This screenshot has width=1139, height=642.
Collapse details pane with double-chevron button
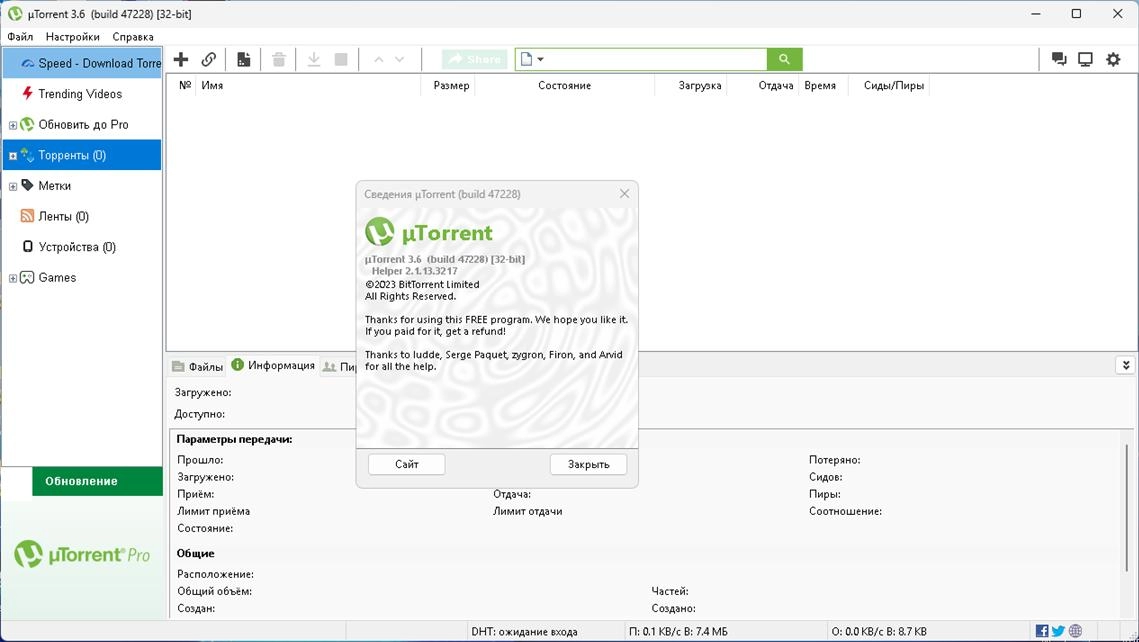coord(1125,365)
